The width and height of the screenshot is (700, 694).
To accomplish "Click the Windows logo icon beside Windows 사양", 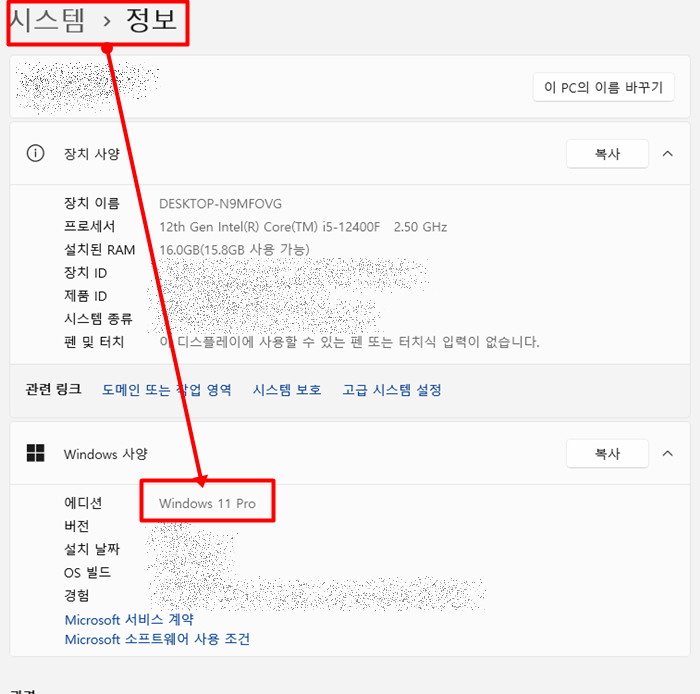I will 35,453.
